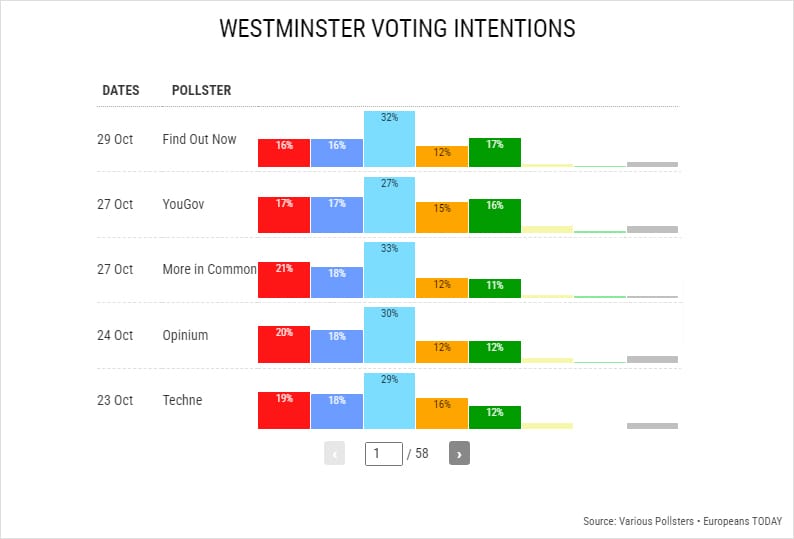Select Opinium's orange 12% bar
Image resolution: width=794 pixels, height=539 pixels.
pos(442,351)
